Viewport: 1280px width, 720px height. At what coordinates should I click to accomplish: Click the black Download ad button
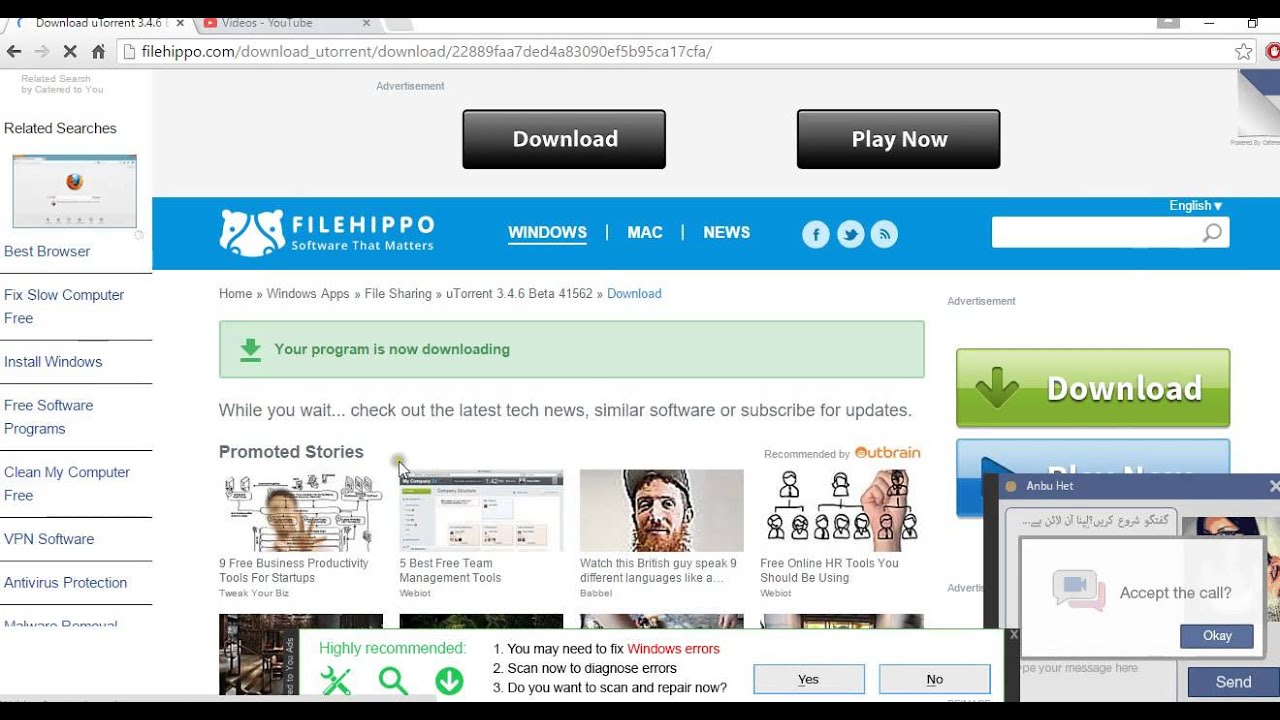coord(564,139)
